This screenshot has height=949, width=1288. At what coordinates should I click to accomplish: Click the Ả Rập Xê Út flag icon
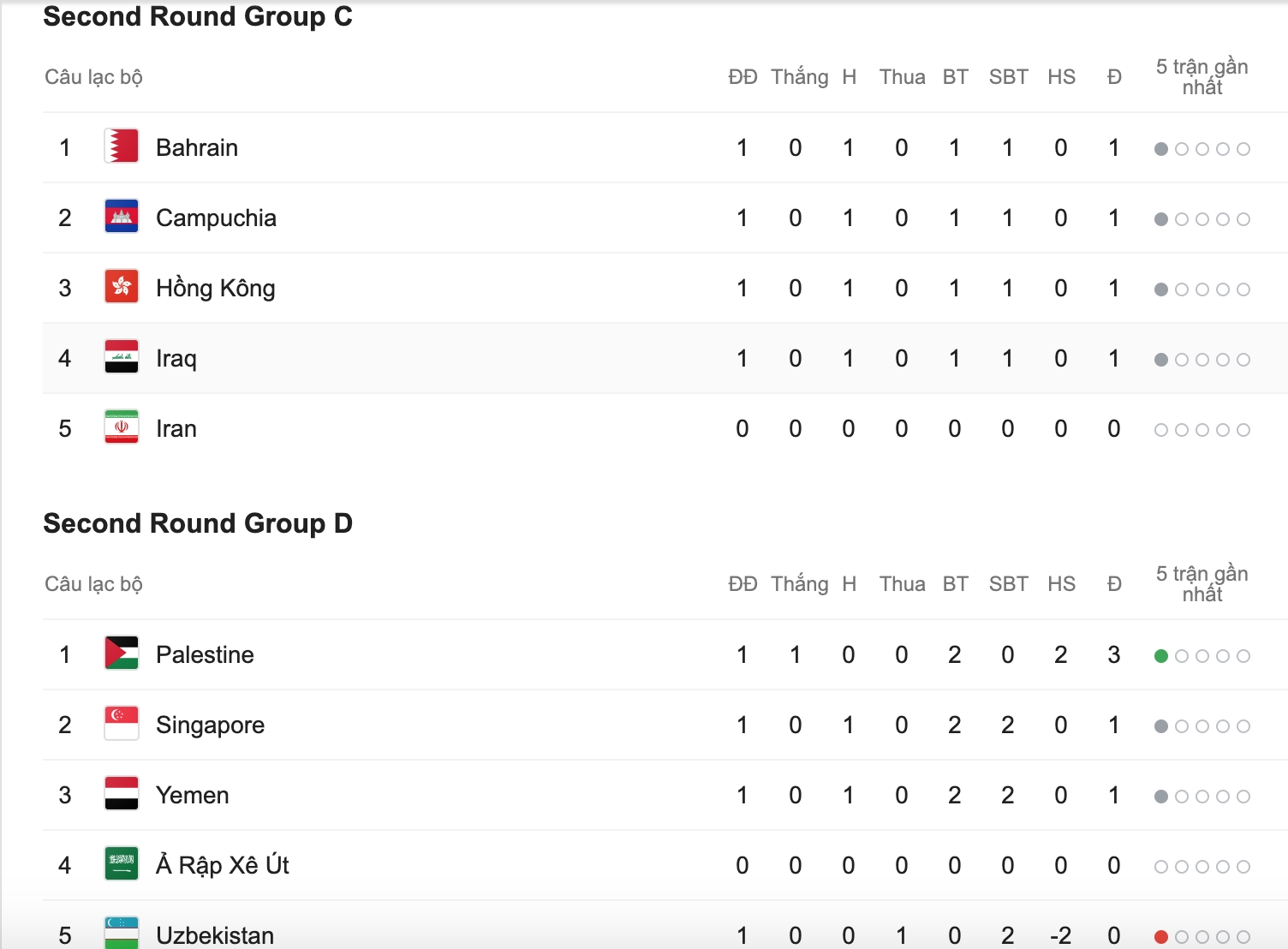click(122, 864)
